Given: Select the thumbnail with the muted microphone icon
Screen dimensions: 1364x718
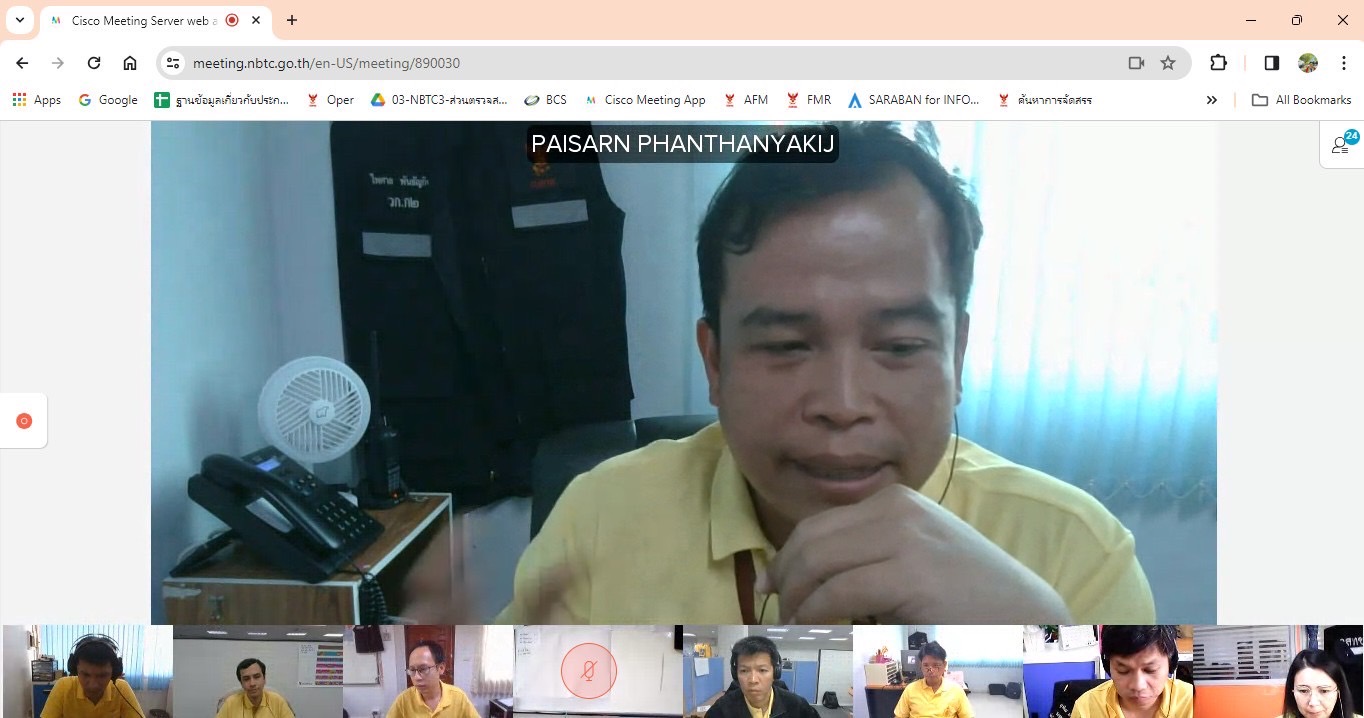Looking at the screenshot, I should point(598,672).
